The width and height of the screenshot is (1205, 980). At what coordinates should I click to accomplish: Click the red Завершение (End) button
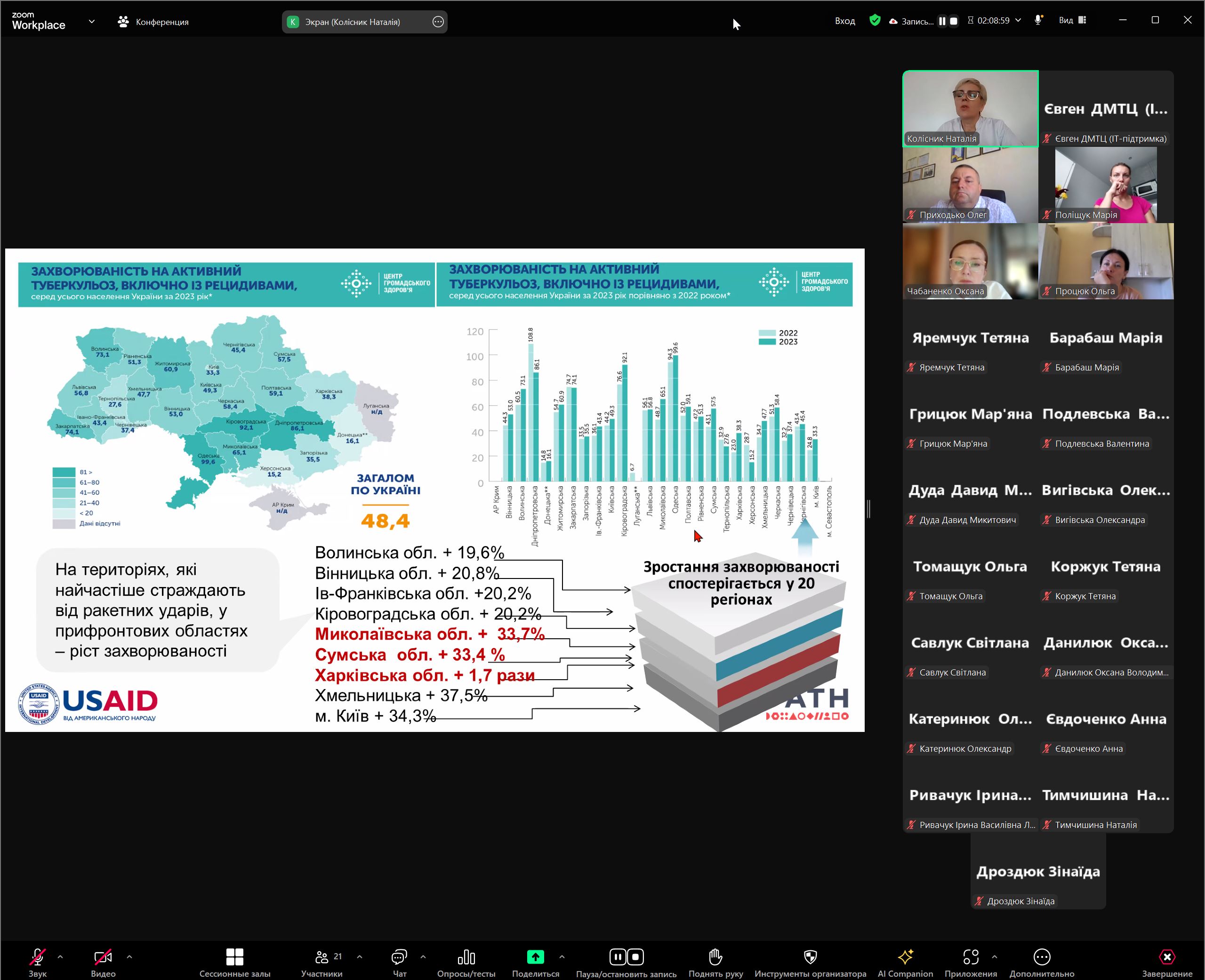pos(1166,957)
